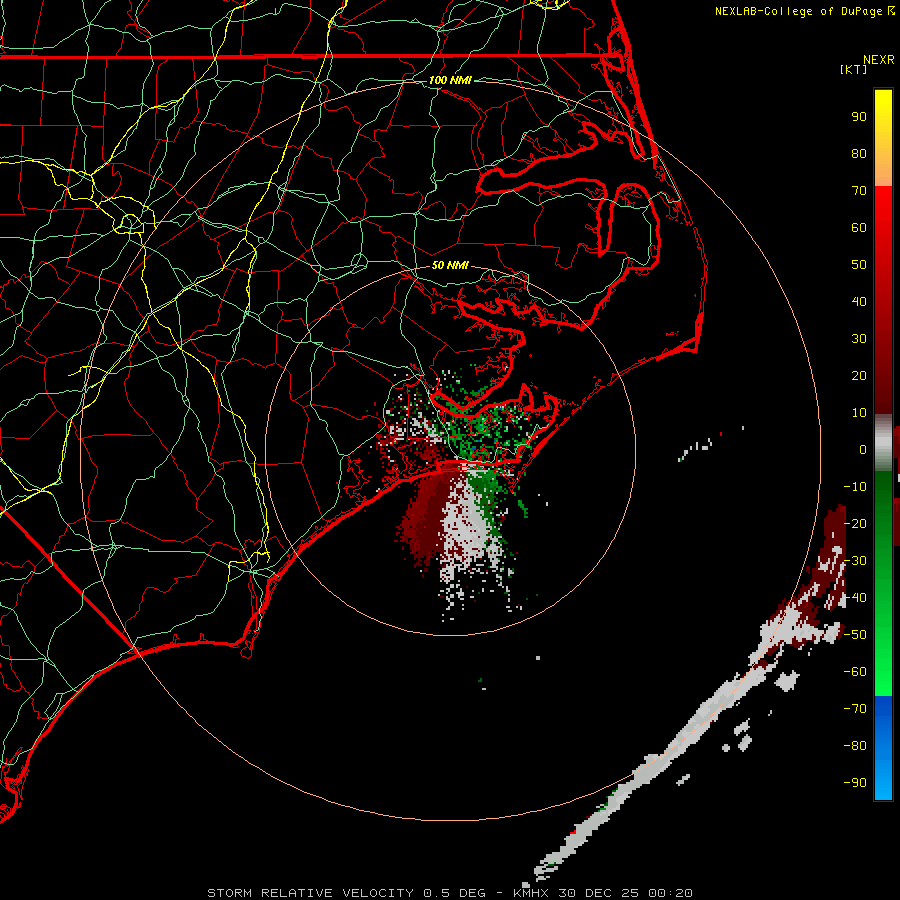This screenshot has height=900, width=900.
Task: Click the STORM RELATIVE VELOCITY caption at bottom
Action: [310, 893]
